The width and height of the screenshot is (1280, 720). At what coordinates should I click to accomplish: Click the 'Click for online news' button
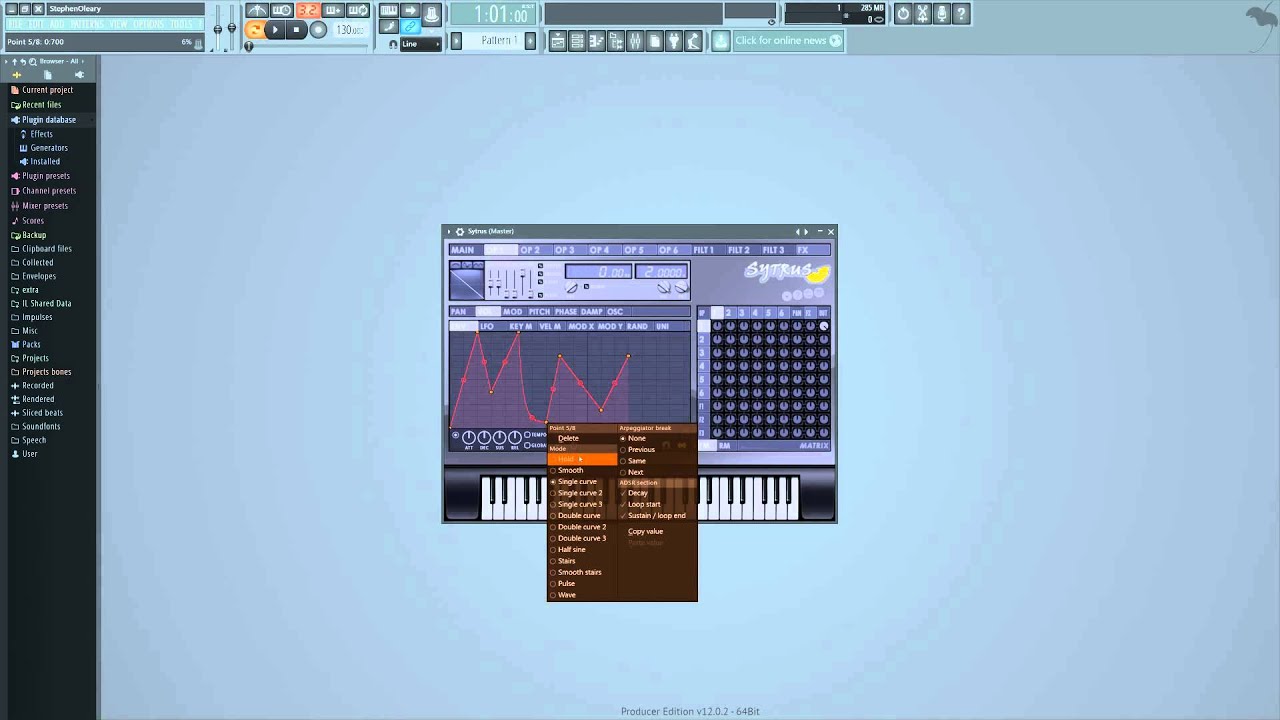point(788,41)
